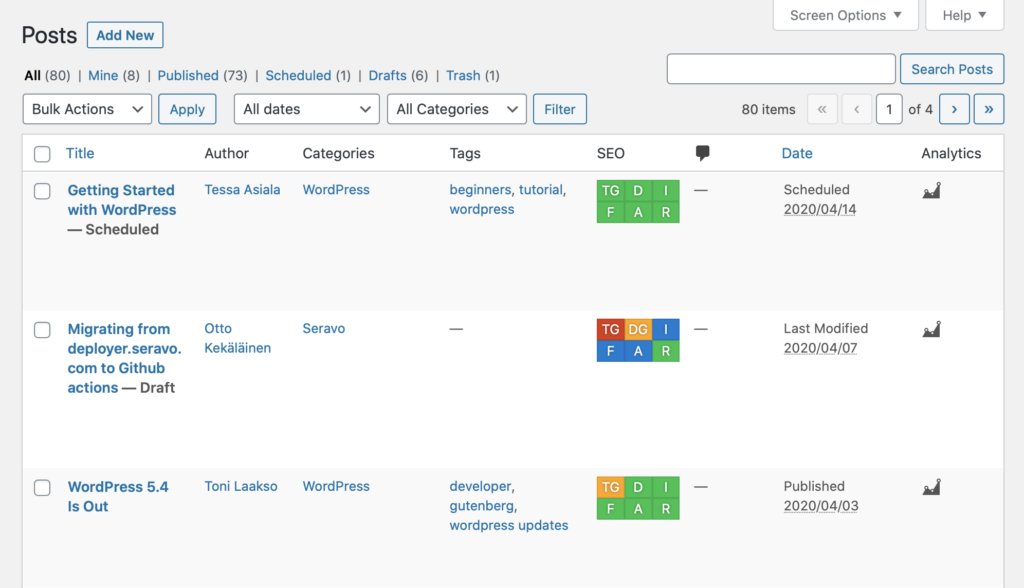This screenshot has width=1024, height=588.
Task: Show only Drafts posts
Action: click(387, 76)
